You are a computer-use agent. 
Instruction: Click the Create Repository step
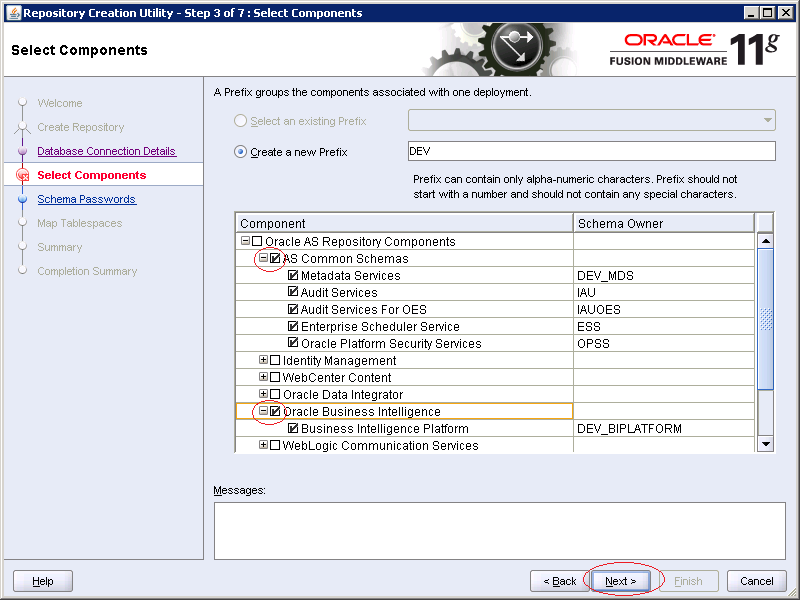[81, 127]
